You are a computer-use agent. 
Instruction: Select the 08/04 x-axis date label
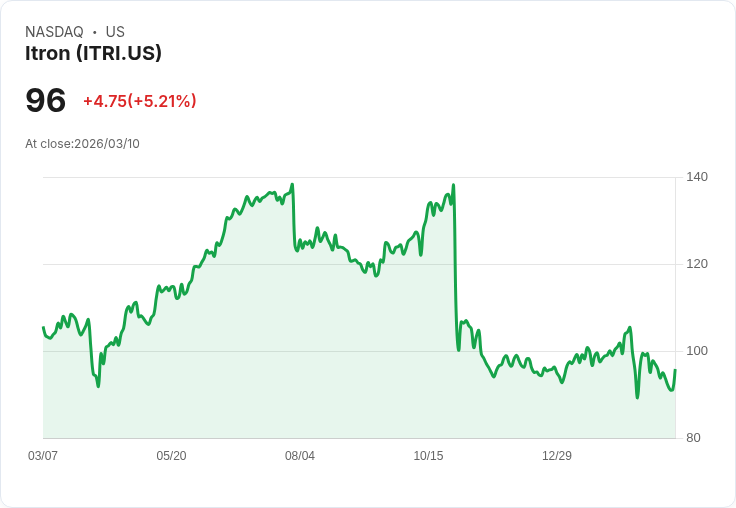[x=300, y=456]
